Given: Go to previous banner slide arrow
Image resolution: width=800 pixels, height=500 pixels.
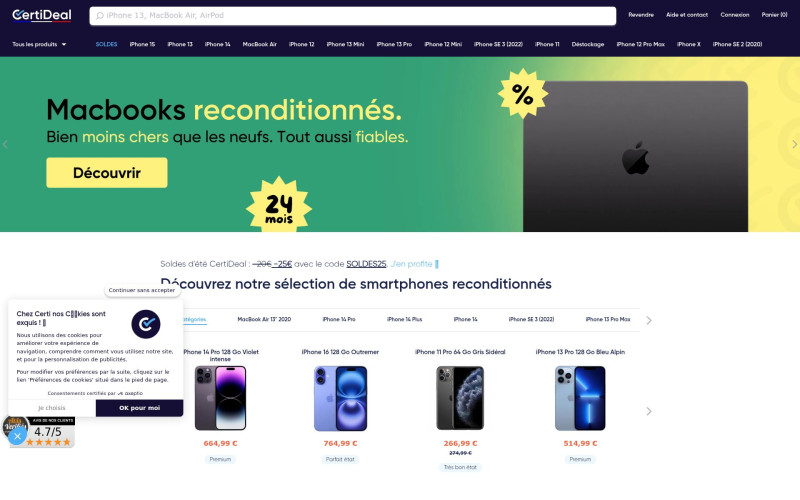Looking at the screenshot, I should pyautogui.click(x=5, y=144).
